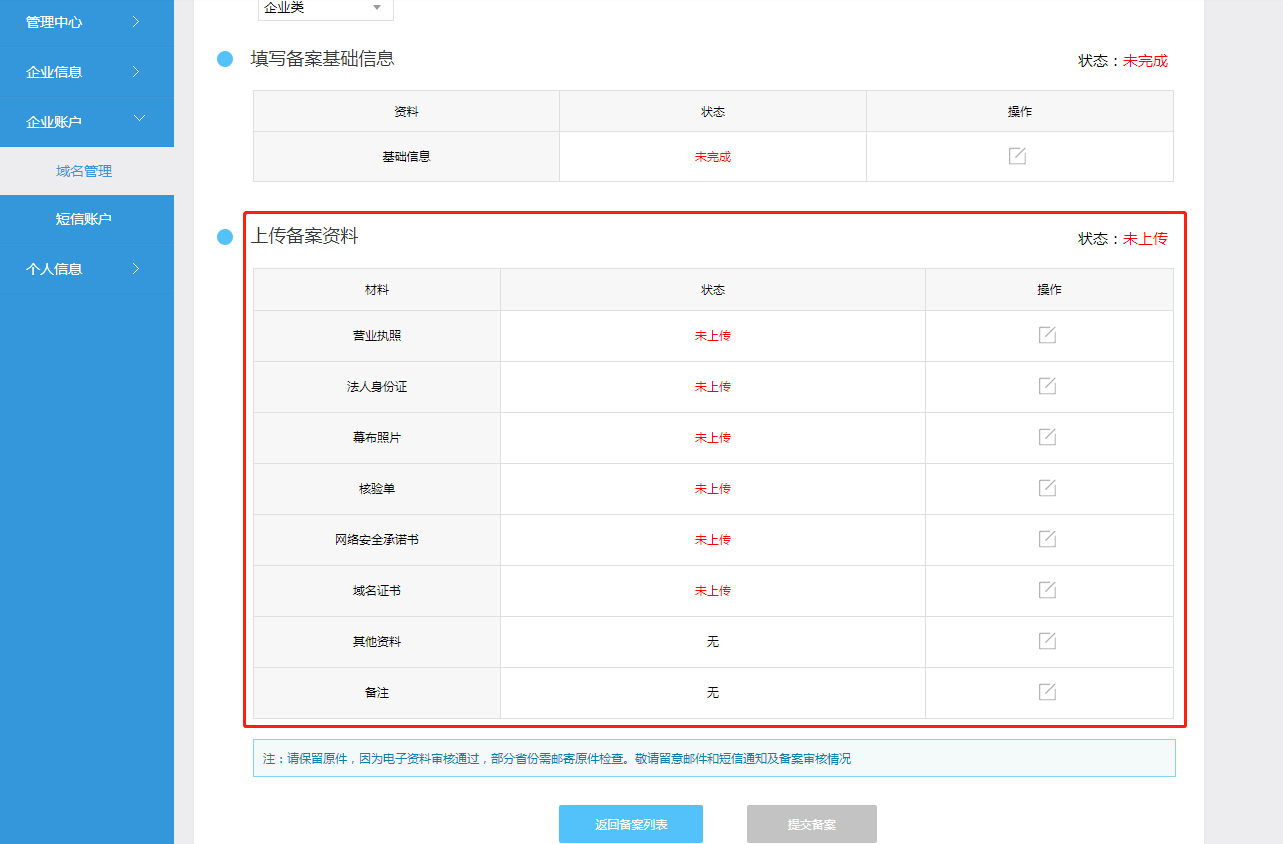The height and width of the screenshot is (844, 1283).
Task: Expand 个人信息 sidebar menu
Action: point(86,269)
